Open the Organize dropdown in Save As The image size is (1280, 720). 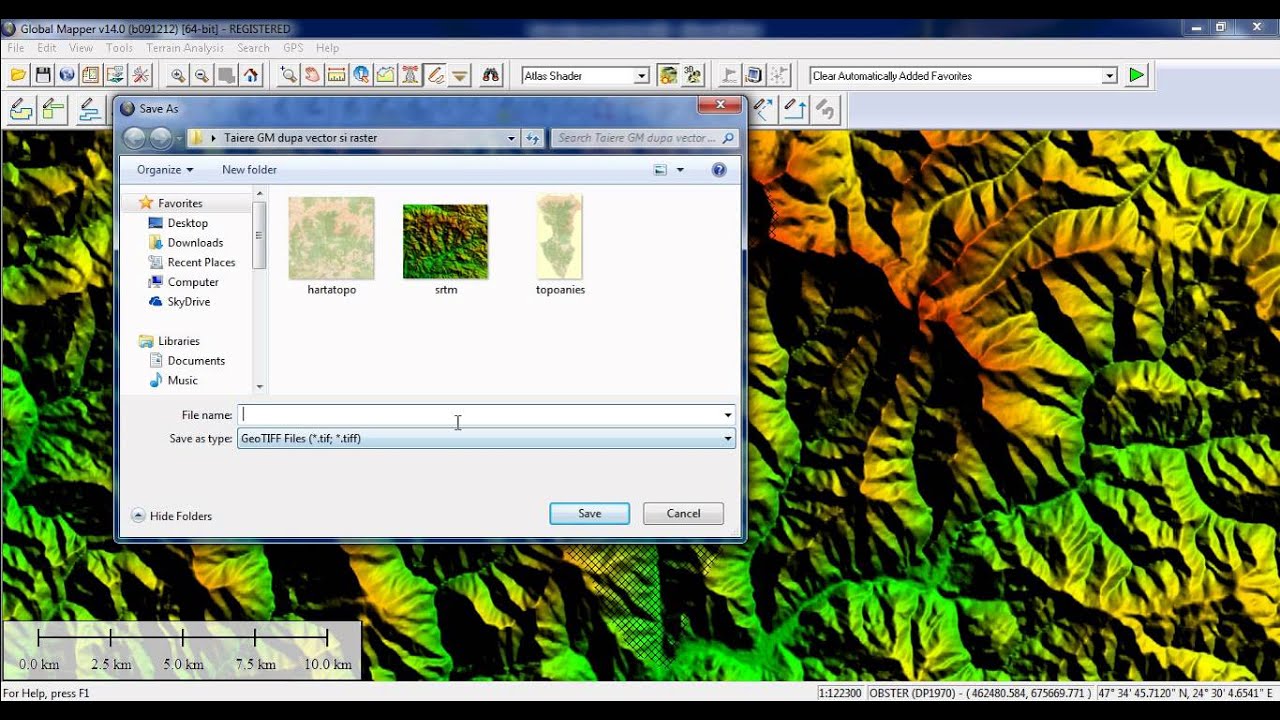tap(165, 170)
